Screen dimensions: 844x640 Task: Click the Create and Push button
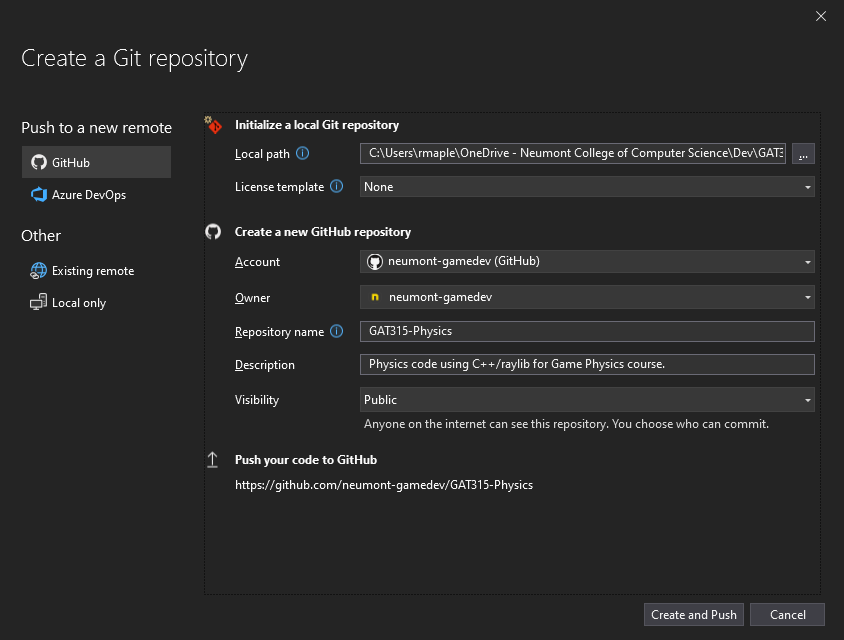point(693,615)
